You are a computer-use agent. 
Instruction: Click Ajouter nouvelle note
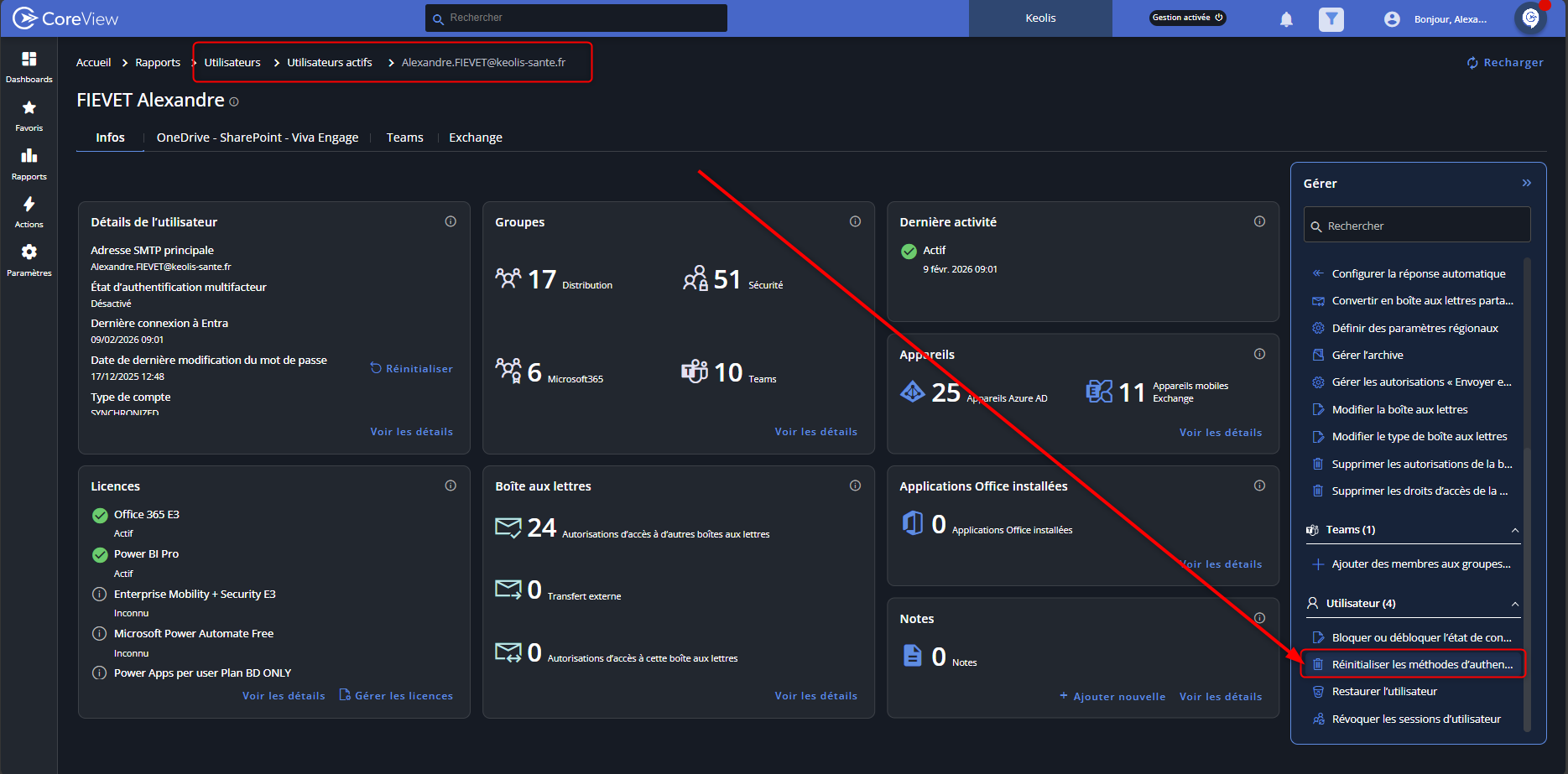[x=1112, y=696]
